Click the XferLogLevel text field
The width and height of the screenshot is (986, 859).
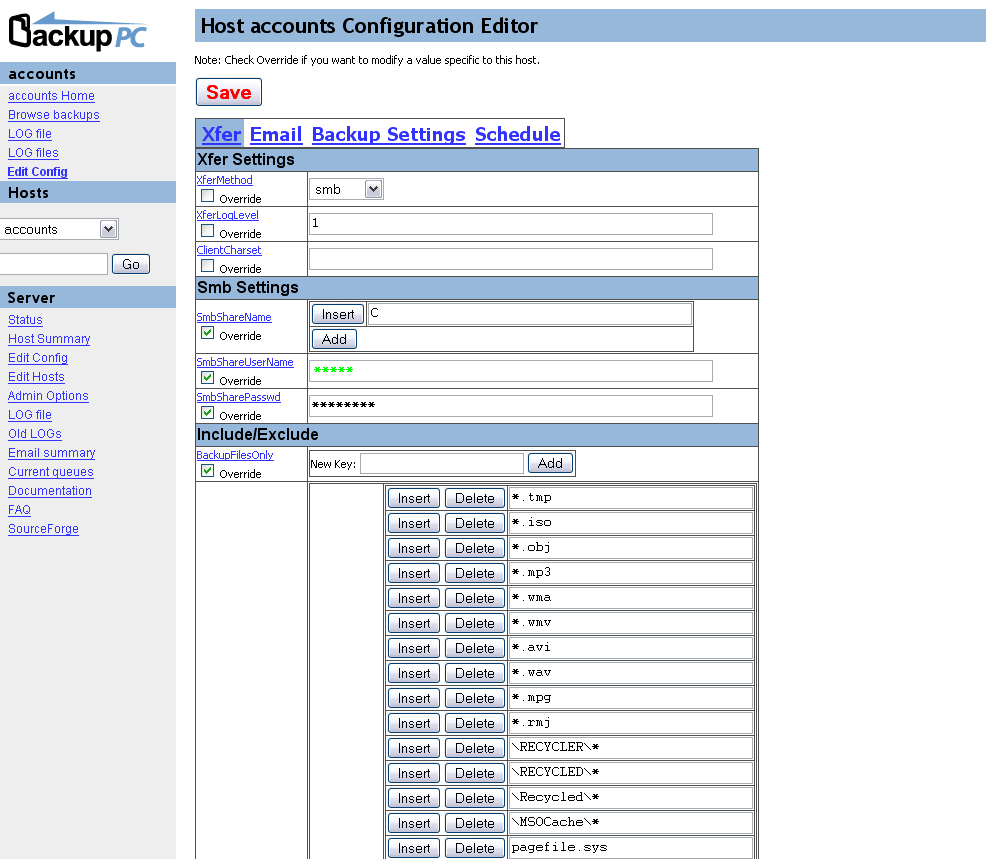(x=510, y=223)
